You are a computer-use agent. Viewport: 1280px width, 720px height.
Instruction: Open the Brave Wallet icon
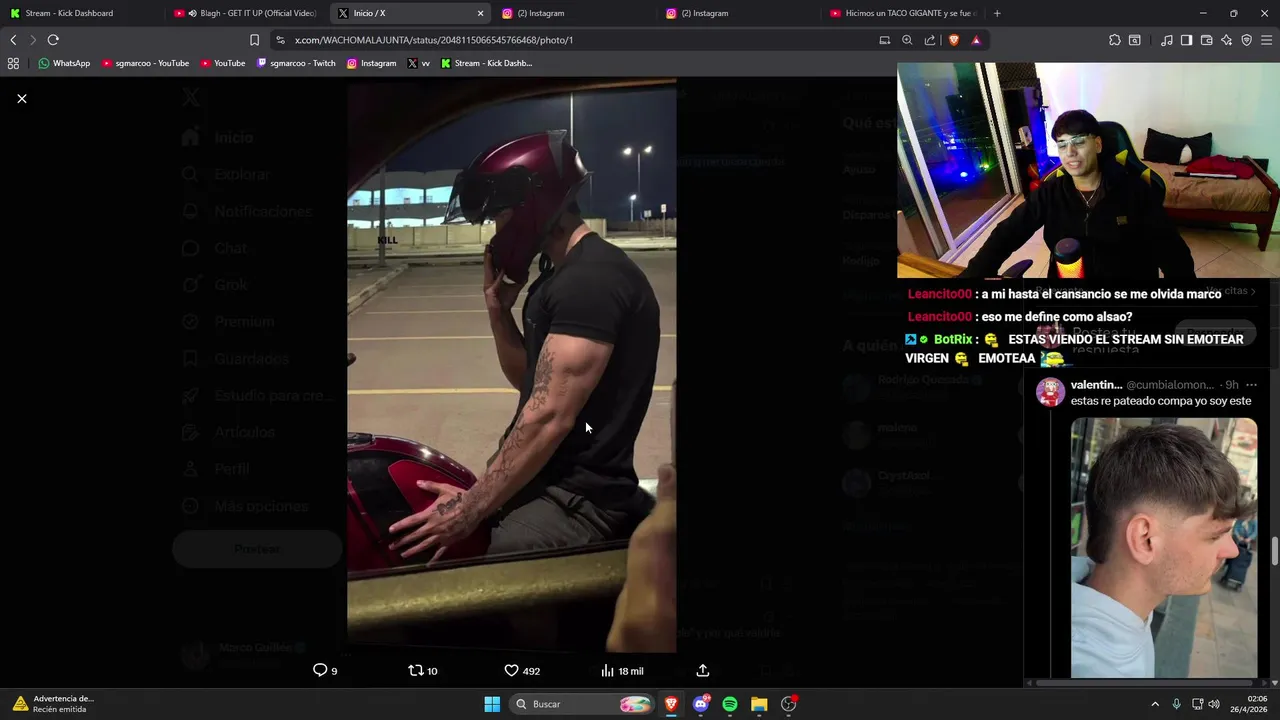tap(1206, 40)
